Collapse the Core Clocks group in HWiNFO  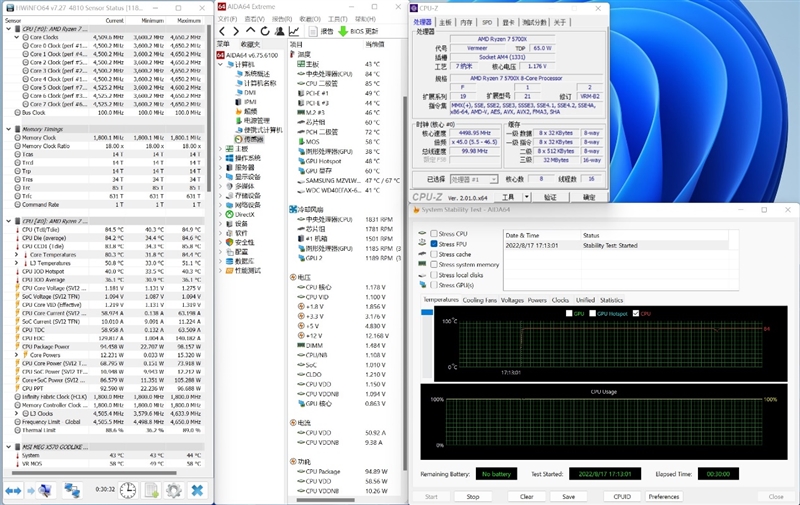pos(17,37)
